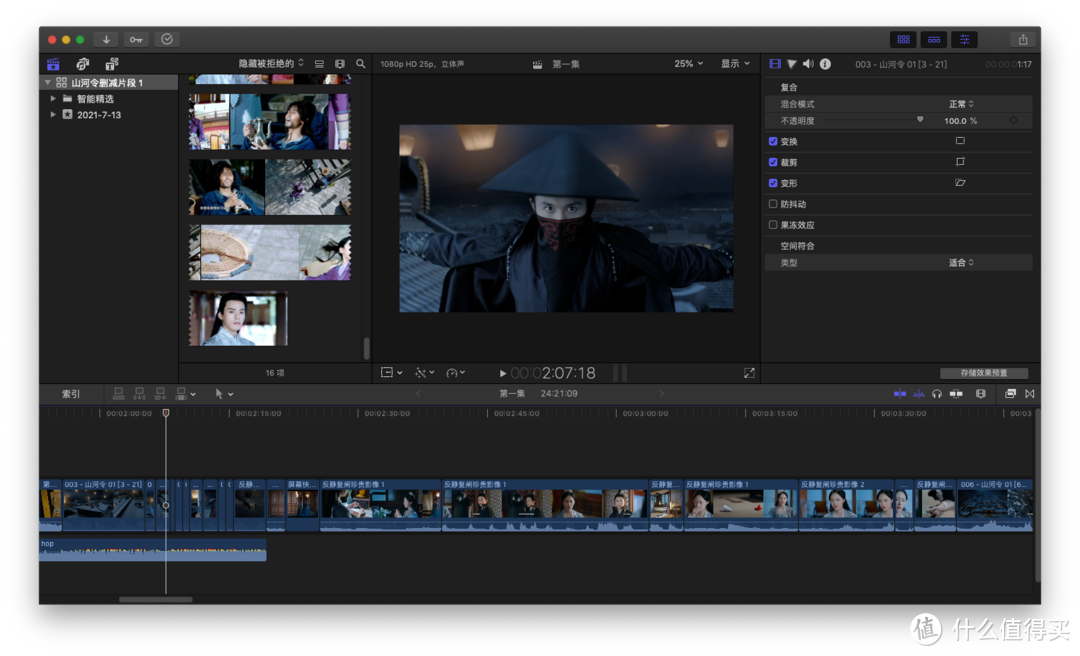This screenshot has width=1080, height=656.
Task: Toggle the timeline layout button
Action: [x=934, y=39]
